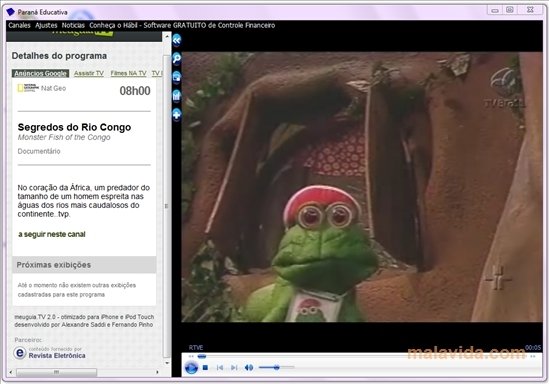
Task: Click Monster Fish of the Congo subtitle
Action: coord(64,137)
